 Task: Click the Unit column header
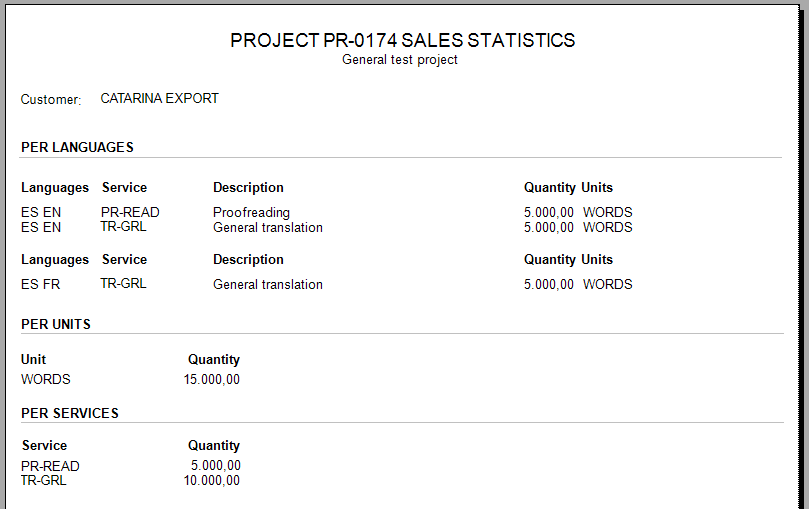pos(33,359)
